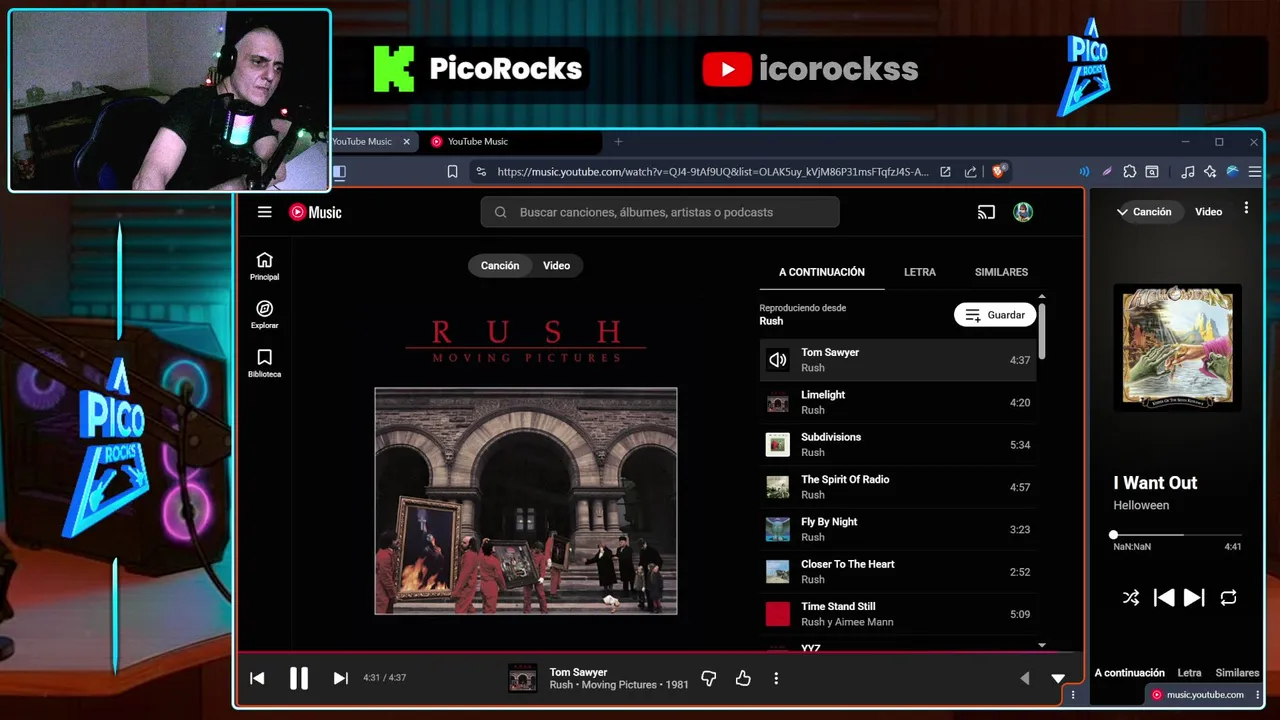This screenshot has height=720, width=1280.
Task: Click the Rush link under Reproduciendo desde
Action: (771, 321)
